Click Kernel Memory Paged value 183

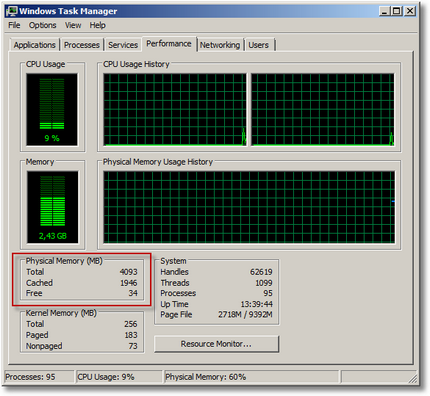click(131, 335)
